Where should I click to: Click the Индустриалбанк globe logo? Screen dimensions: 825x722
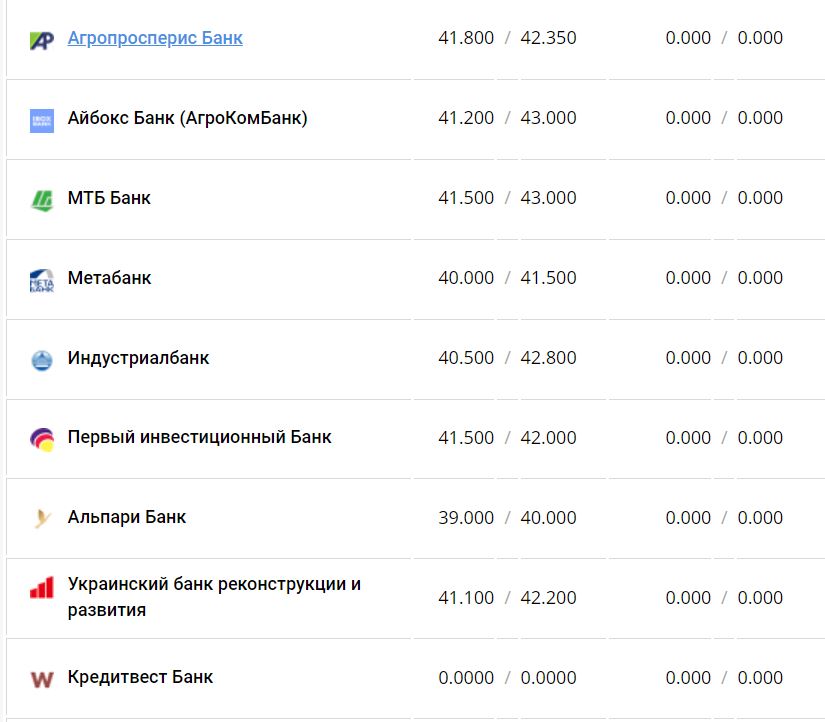tap(40, 357)
